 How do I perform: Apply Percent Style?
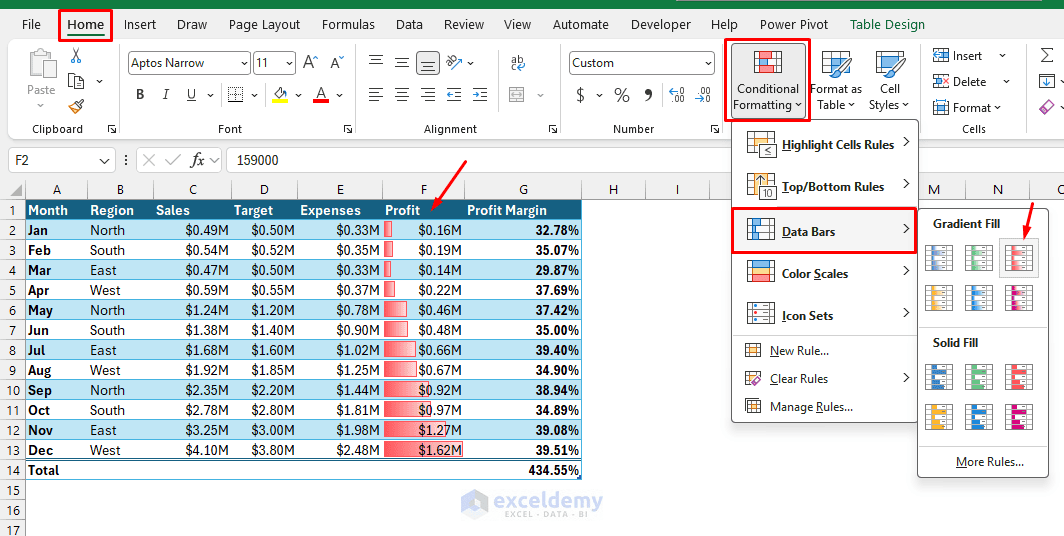coord(622,94)
